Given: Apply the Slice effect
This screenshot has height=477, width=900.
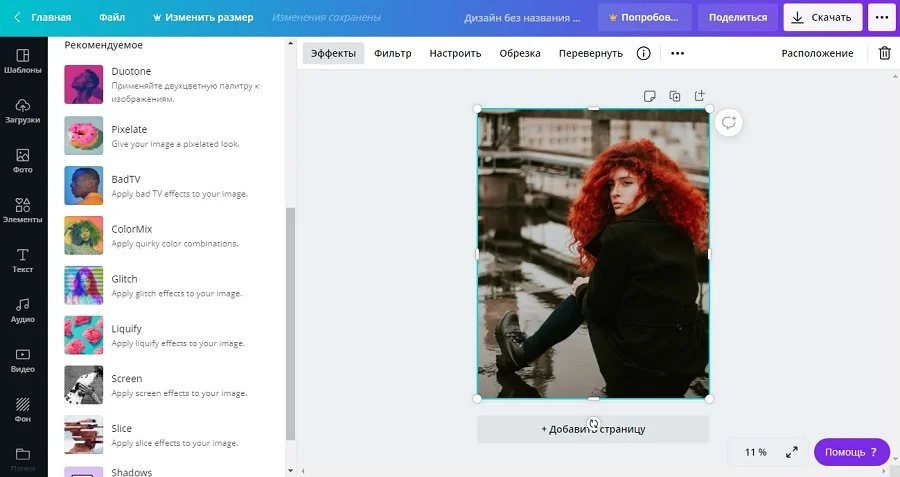Looking at the screenshot, I should 166,435.
